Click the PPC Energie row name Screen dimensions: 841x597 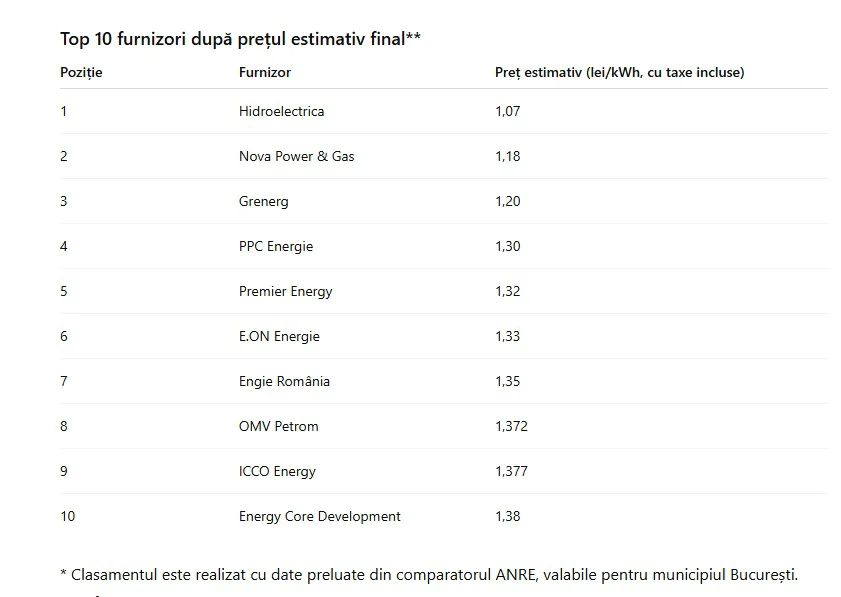[276, 246]
